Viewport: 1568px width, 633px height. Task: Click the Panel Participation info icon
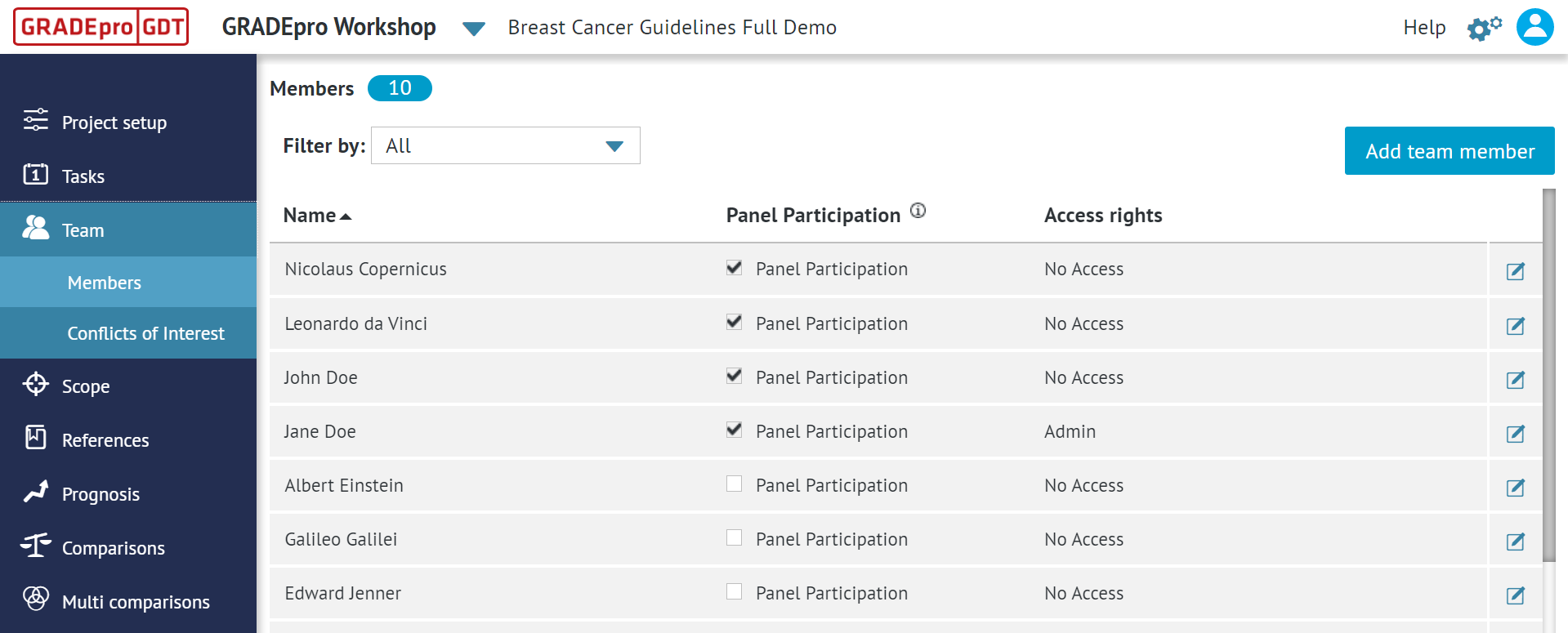pos(918,211)
